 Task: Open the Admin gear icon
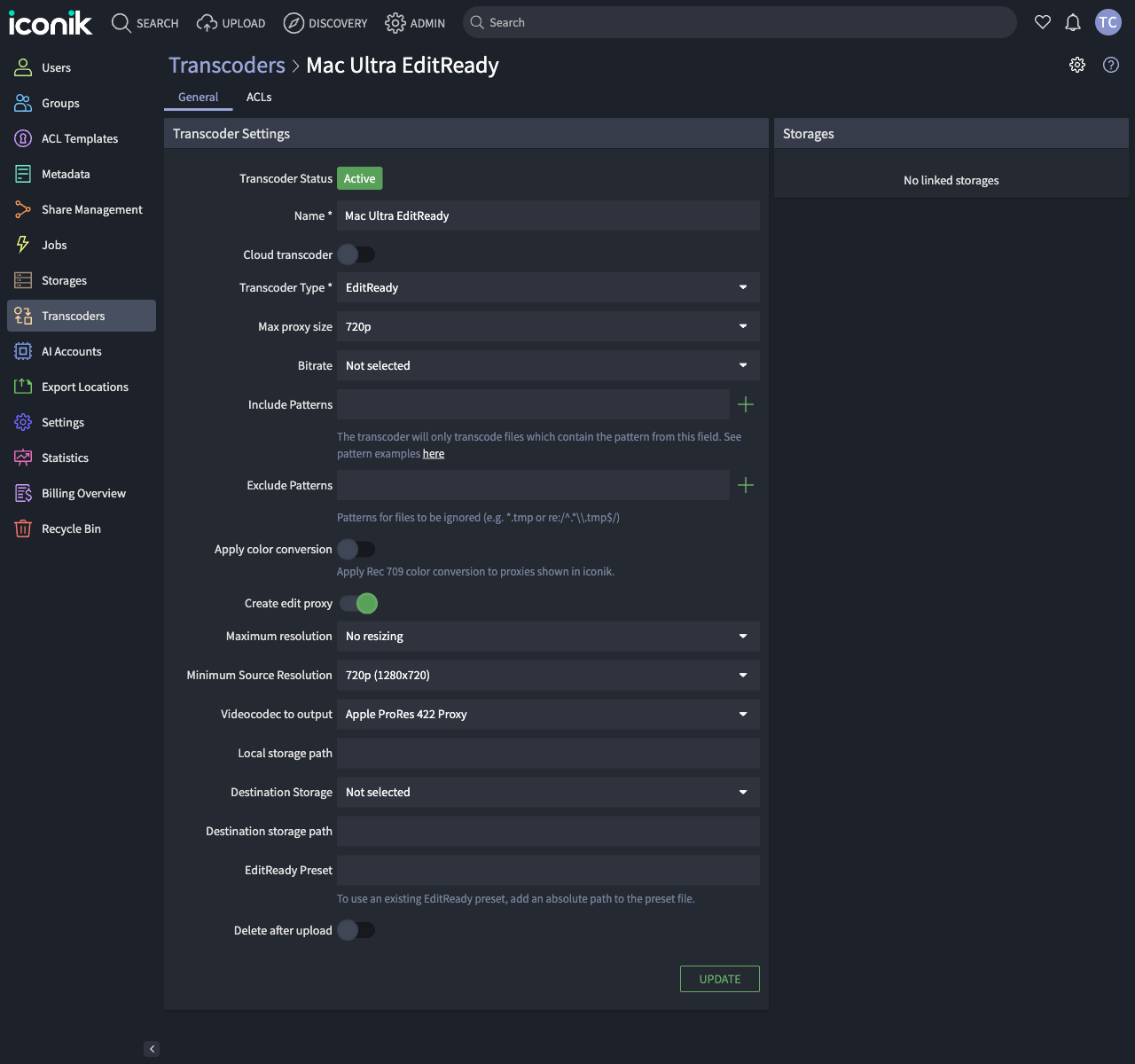pyautogui.click(x=395, y=23)
